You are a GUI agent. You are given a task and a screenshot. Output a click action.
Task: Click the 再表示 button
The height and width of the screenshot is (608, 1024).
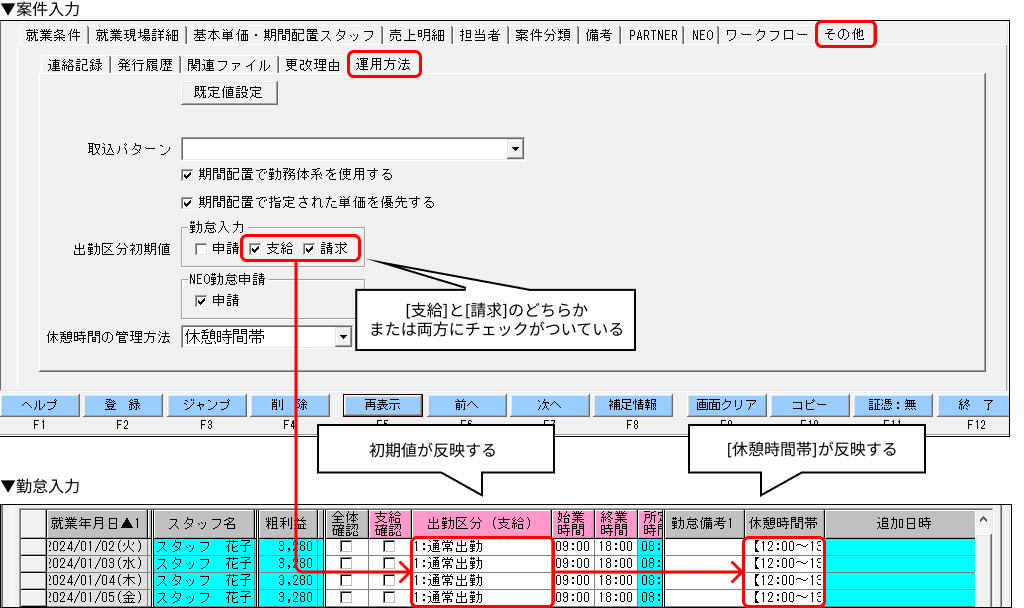tap(383, 405)
